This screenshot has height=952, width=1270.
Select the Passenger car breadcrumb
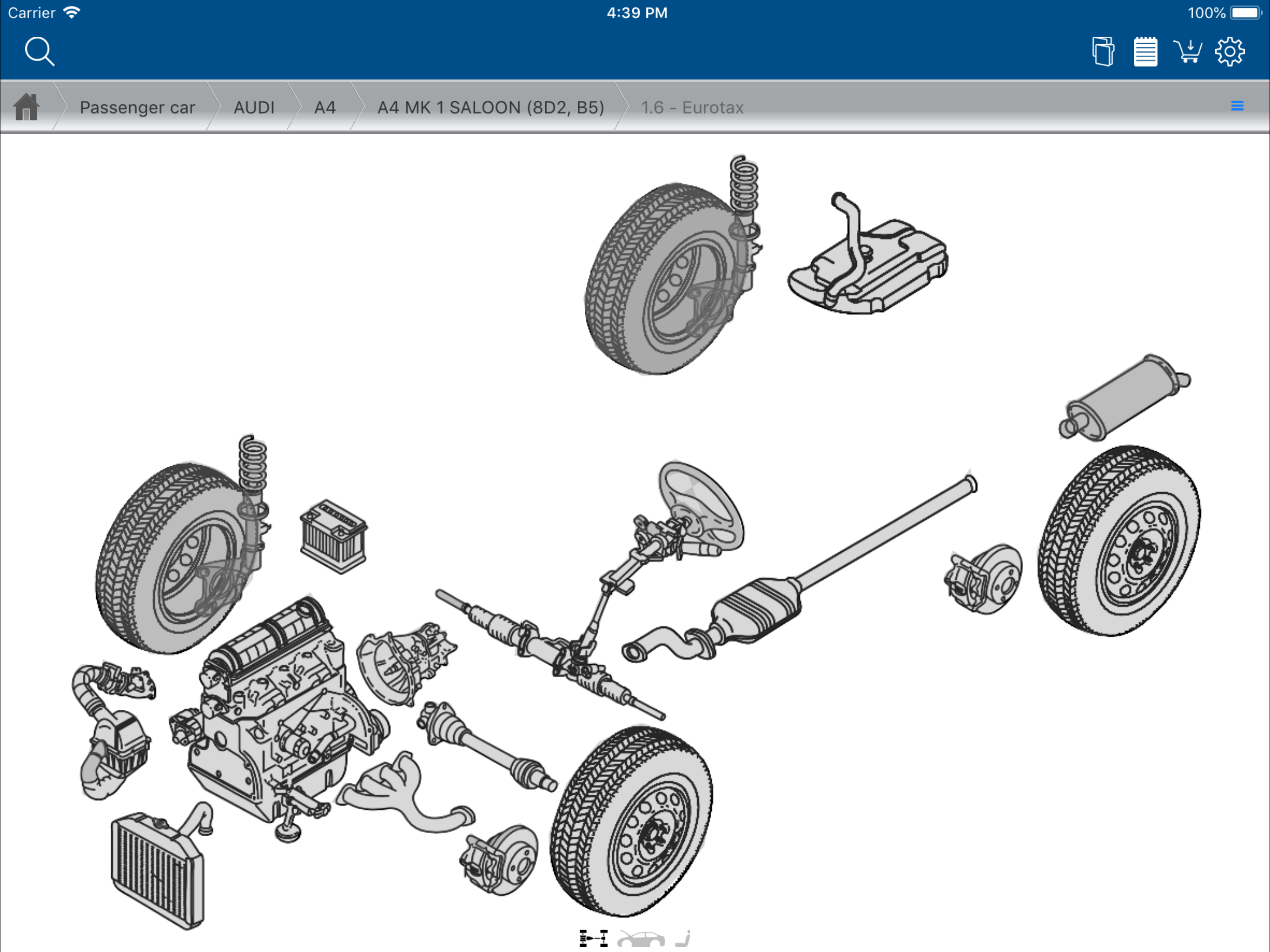pos(137,107)
